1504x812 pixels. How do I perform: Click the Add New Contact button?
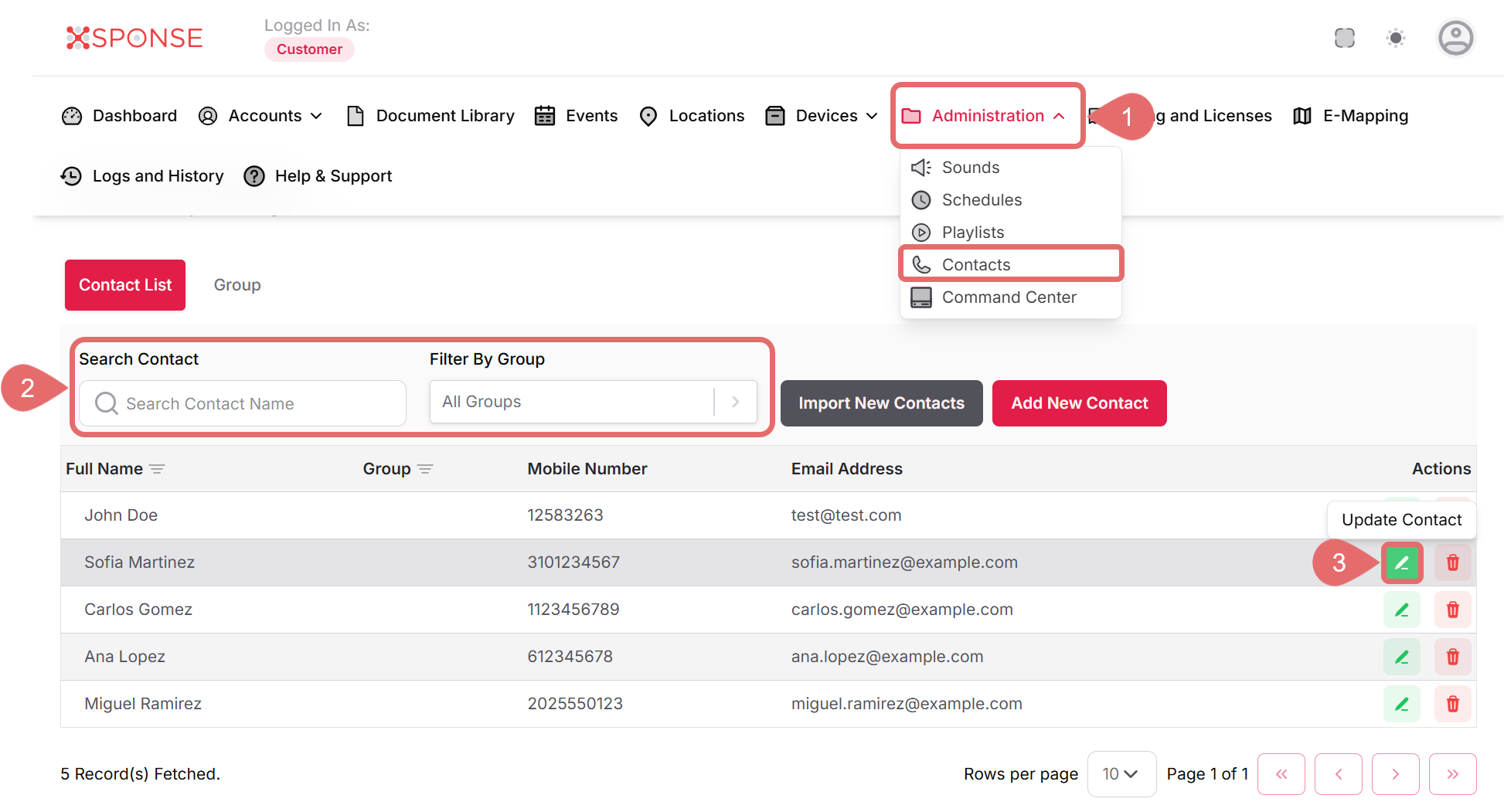click(x=1079, y=403)
